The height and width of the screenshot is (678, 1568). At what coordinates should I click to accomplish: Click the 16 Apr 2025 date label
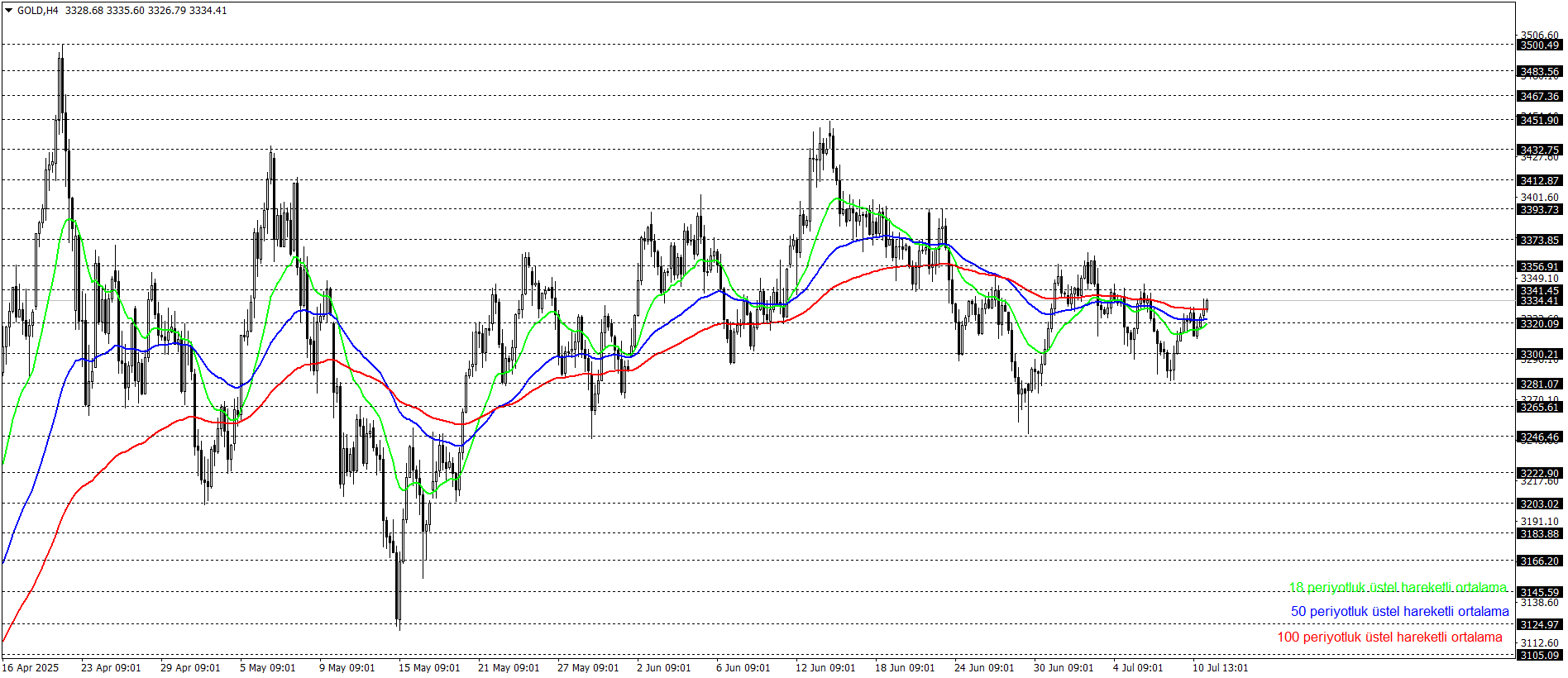[31, 668]
